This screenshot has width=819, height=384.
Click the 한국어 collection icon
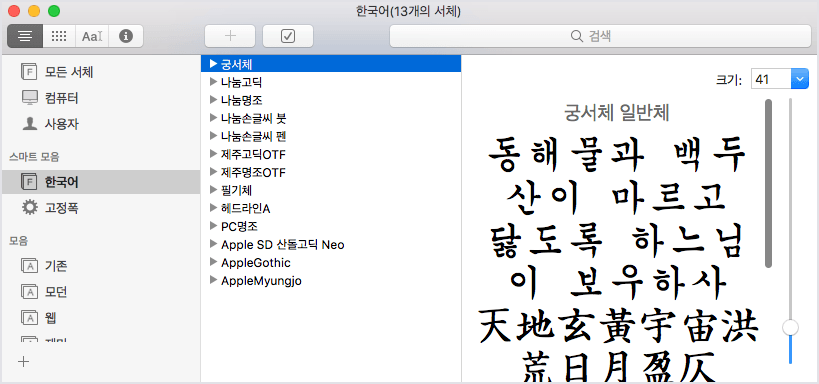[29, 182]
